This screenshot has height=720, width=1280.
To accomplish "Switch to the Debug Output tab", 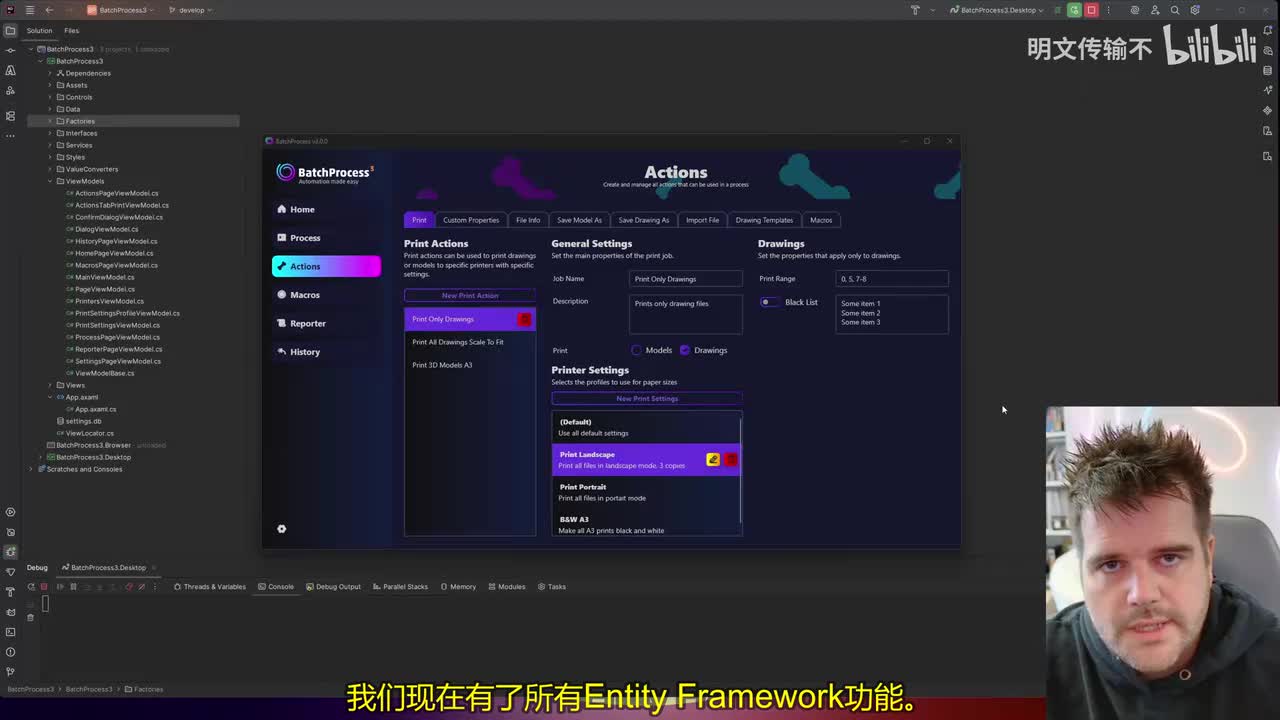I will click(334, 587).
